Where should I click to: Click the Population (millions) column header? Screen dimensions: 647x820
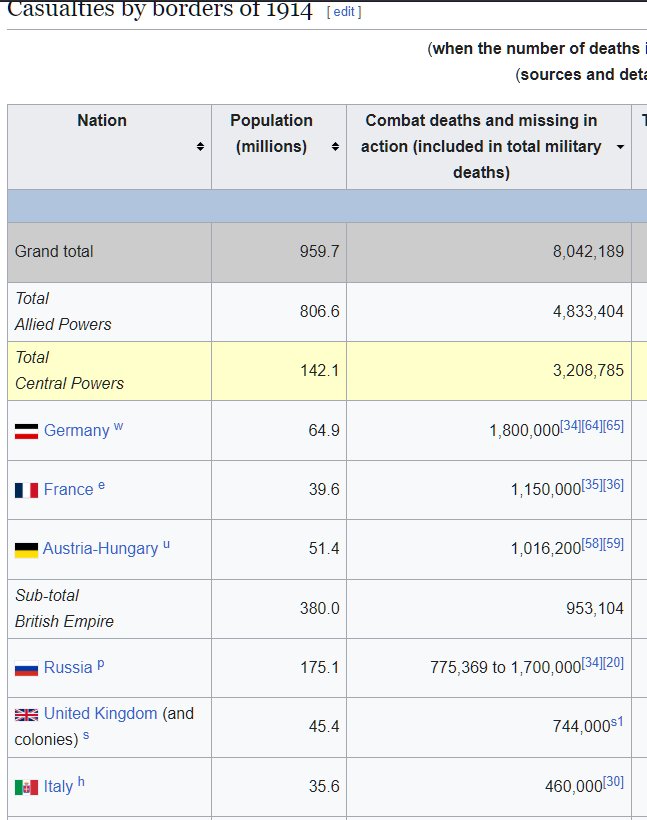pyautogui.click(x=279, y=147)
